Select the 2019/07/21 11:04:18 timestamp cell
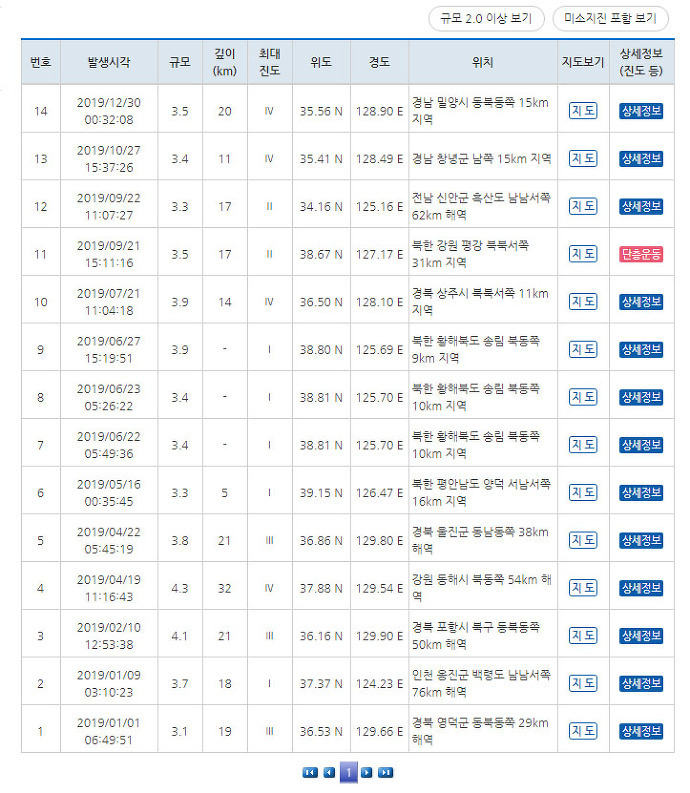This screenshot has width=690, height=793. click(x=109, y=302)
